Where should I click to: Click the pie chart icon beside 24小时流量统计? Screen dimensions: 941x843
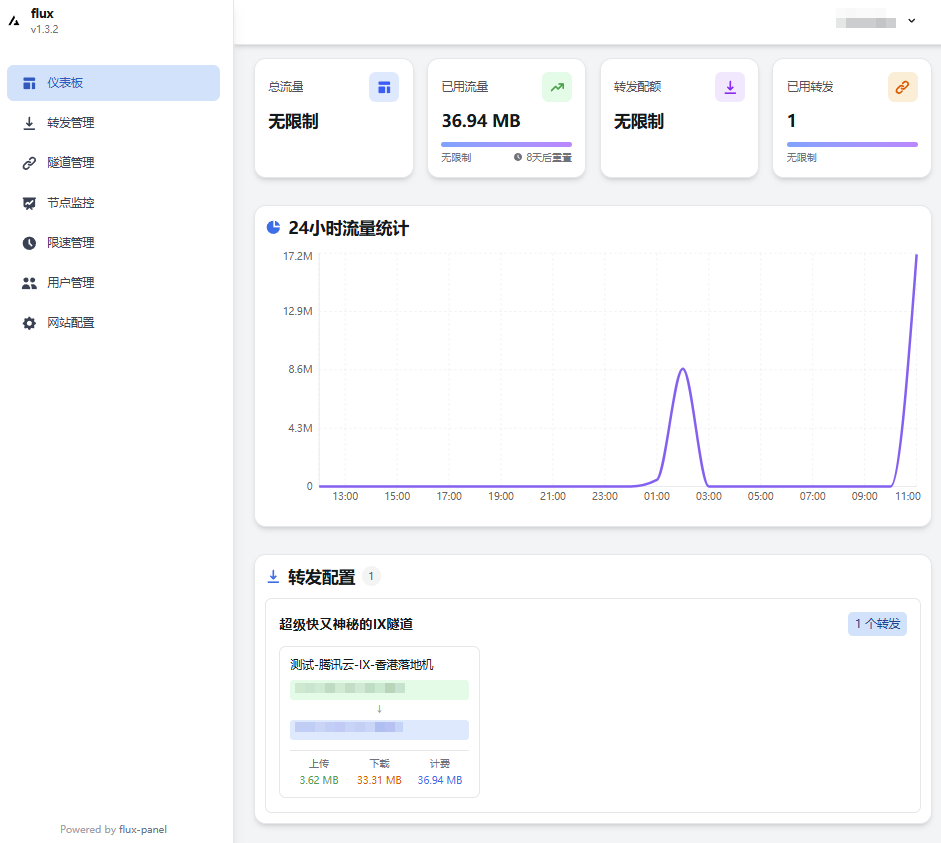[x=273, y=227]
